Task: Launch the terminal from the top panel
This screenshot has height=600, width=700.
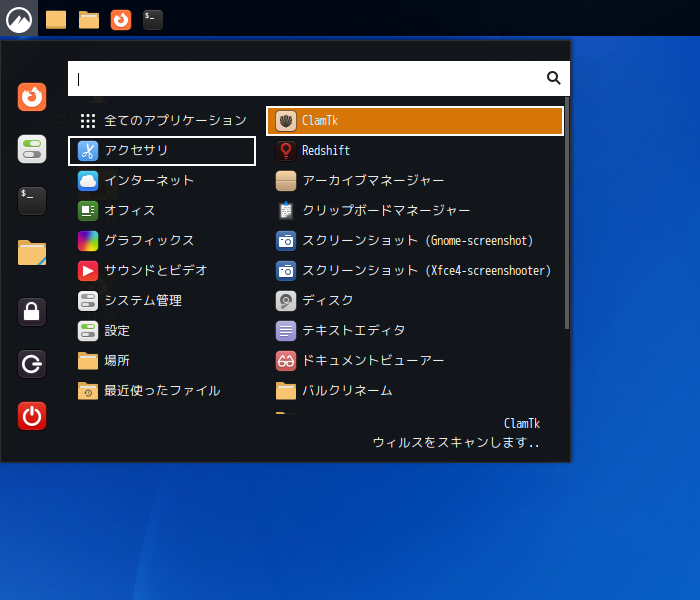Action: (153, 20)
